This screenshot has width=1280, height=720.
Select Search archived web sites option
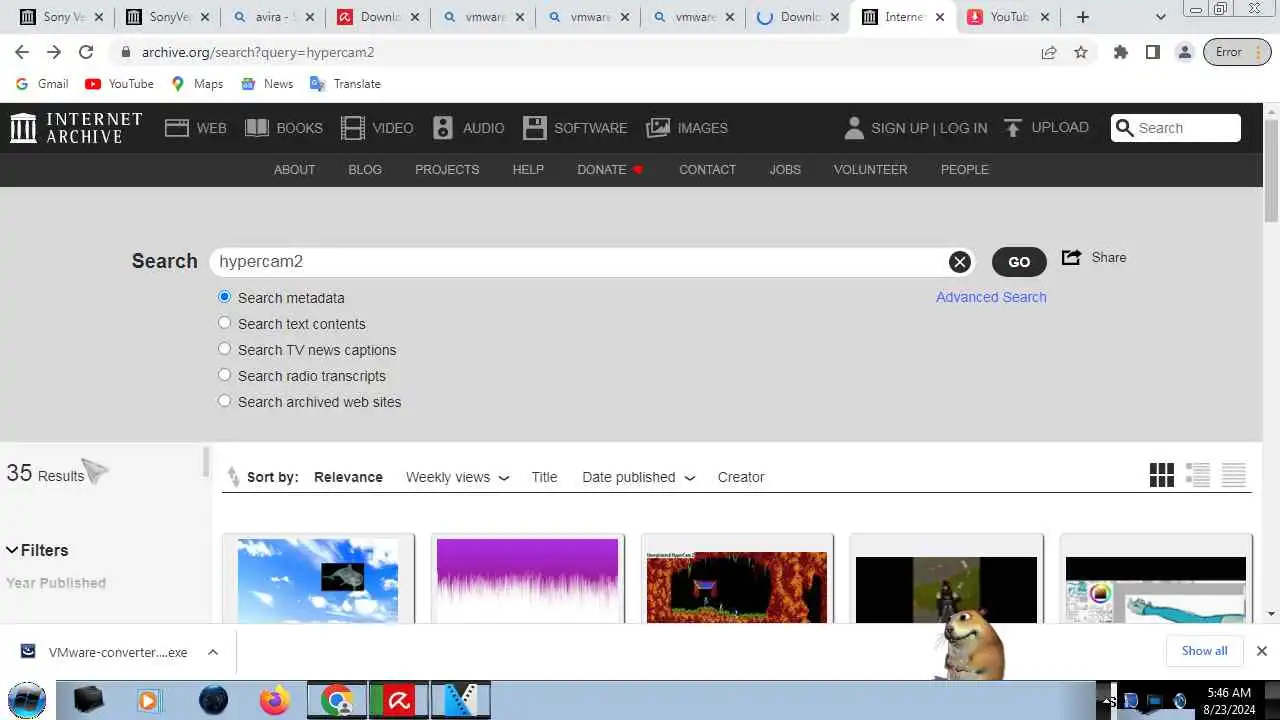tap(224, 401)
